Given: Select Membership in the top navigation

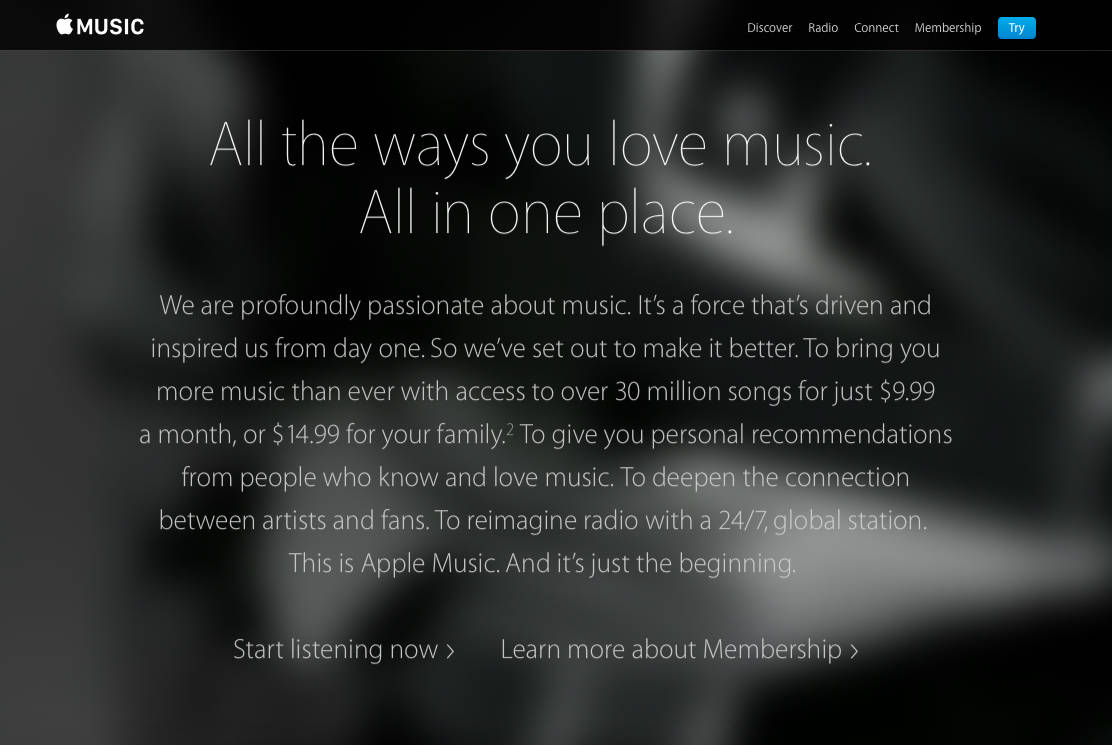Looking at the screenshot, I should click(x=947, y=28).
